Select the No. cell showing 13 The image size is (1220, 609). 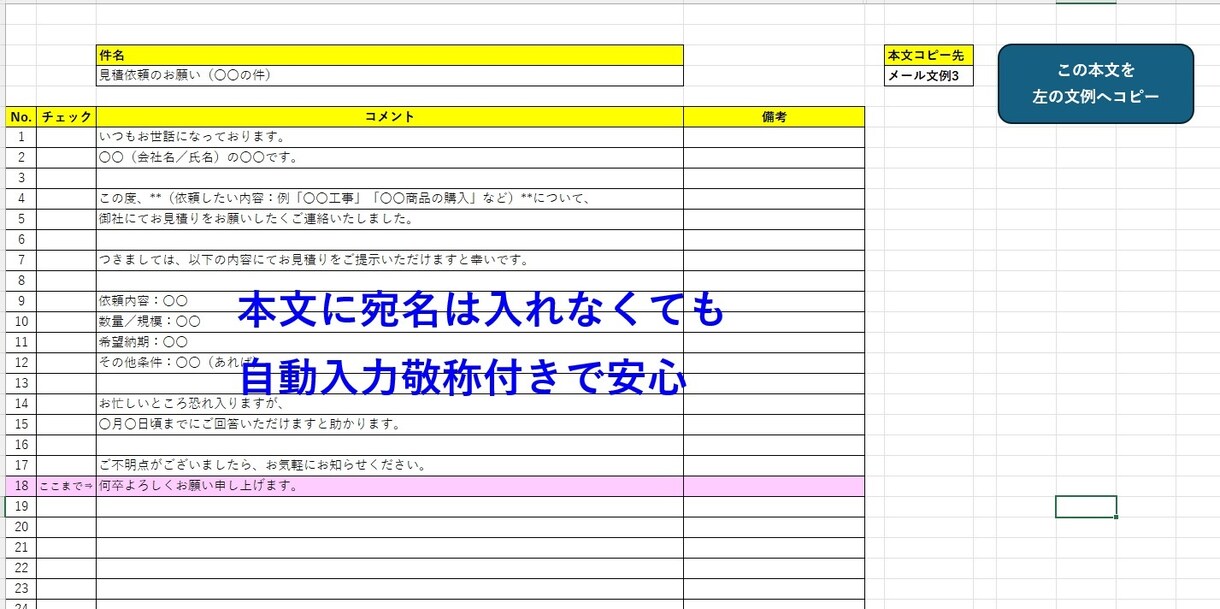click(x=21, y=383)
